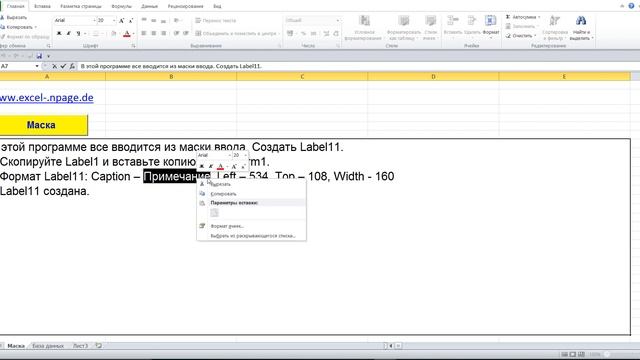Expand the Копировать dropdown arrow in clipboard
This screenshot has width=640, height=360.
(36, 27)
